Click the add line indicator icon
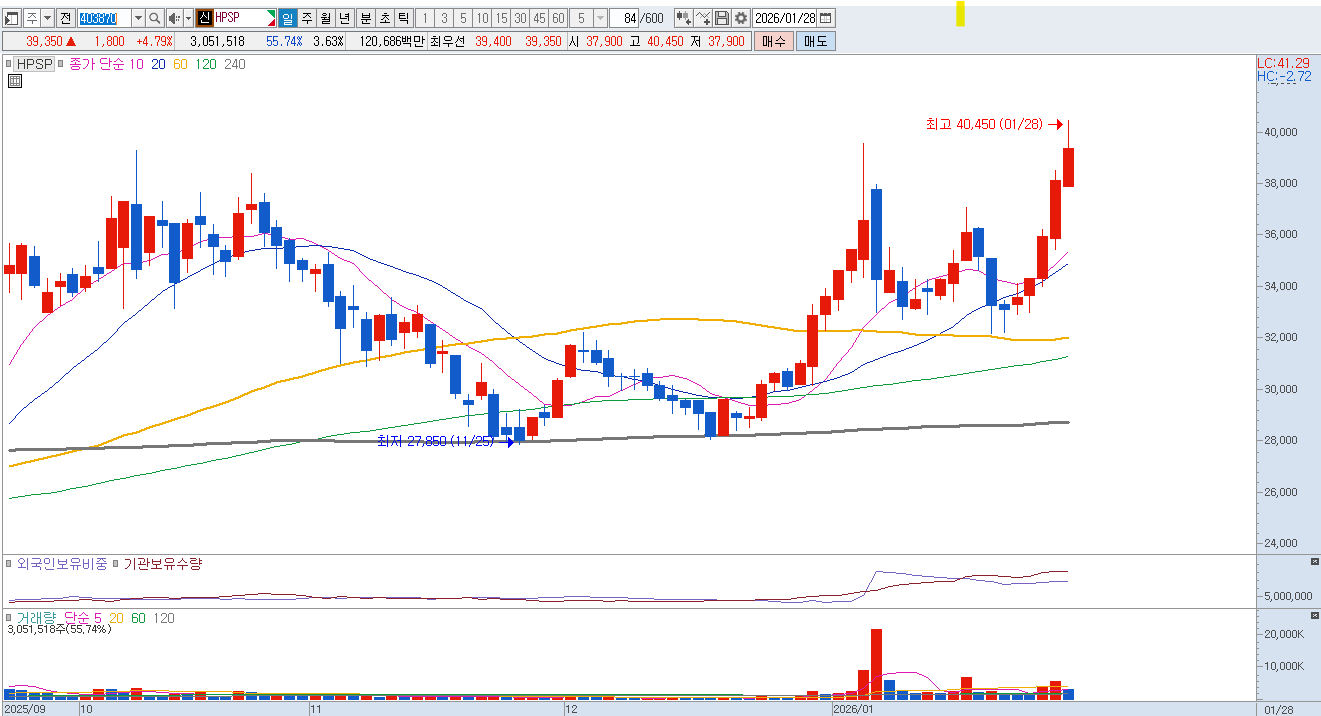1321x716 pixels. point(703,19)
